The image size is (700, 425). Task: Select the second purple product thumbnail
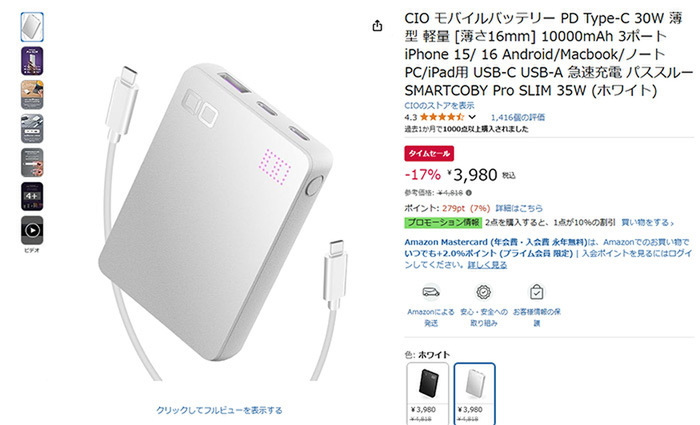click(32, 61)
